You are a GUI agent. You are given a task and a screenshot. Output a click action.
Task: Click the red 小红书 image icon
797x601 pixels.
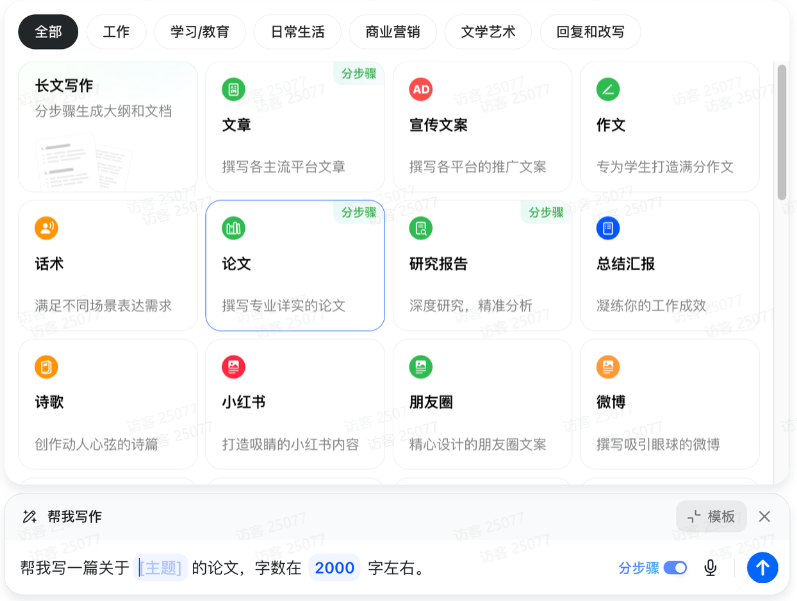coord(234,367)
